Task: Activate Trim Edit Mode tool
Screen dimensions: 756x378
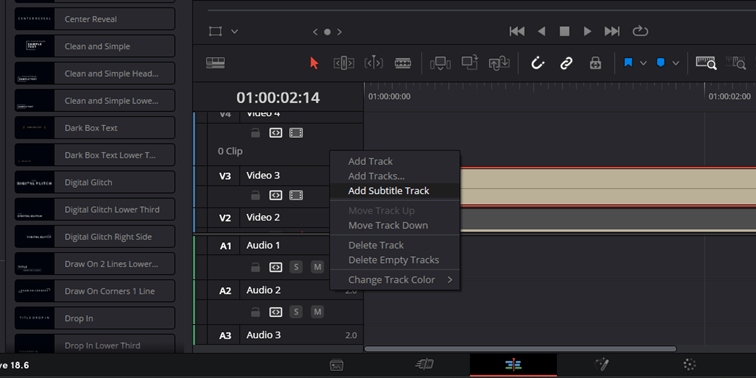Action: pyautogui.click(x=344, y=63)
